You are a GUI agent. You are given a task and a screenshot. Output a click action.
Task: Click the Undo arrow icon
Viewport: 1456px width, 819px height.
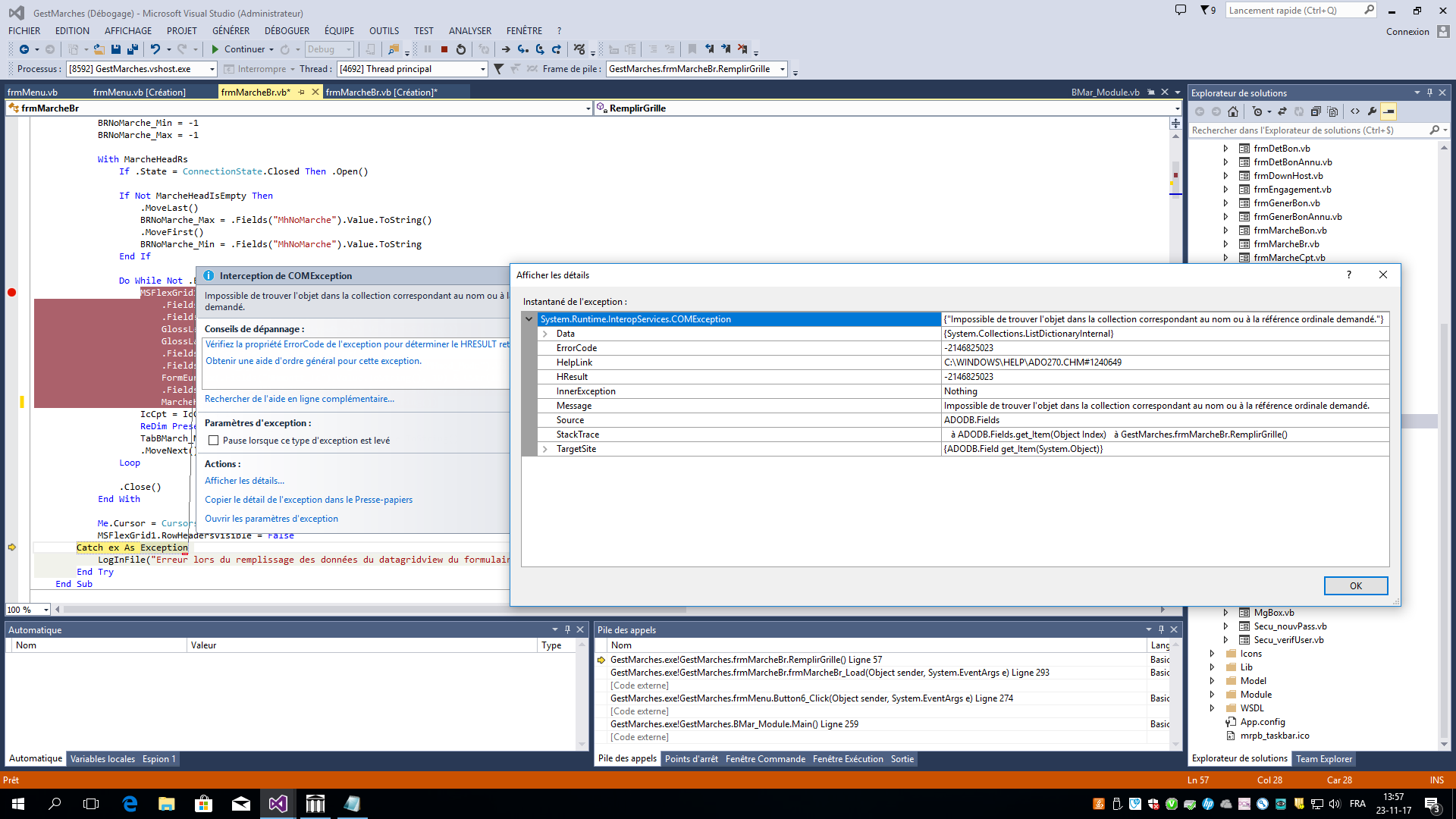[x=155, y=49]
